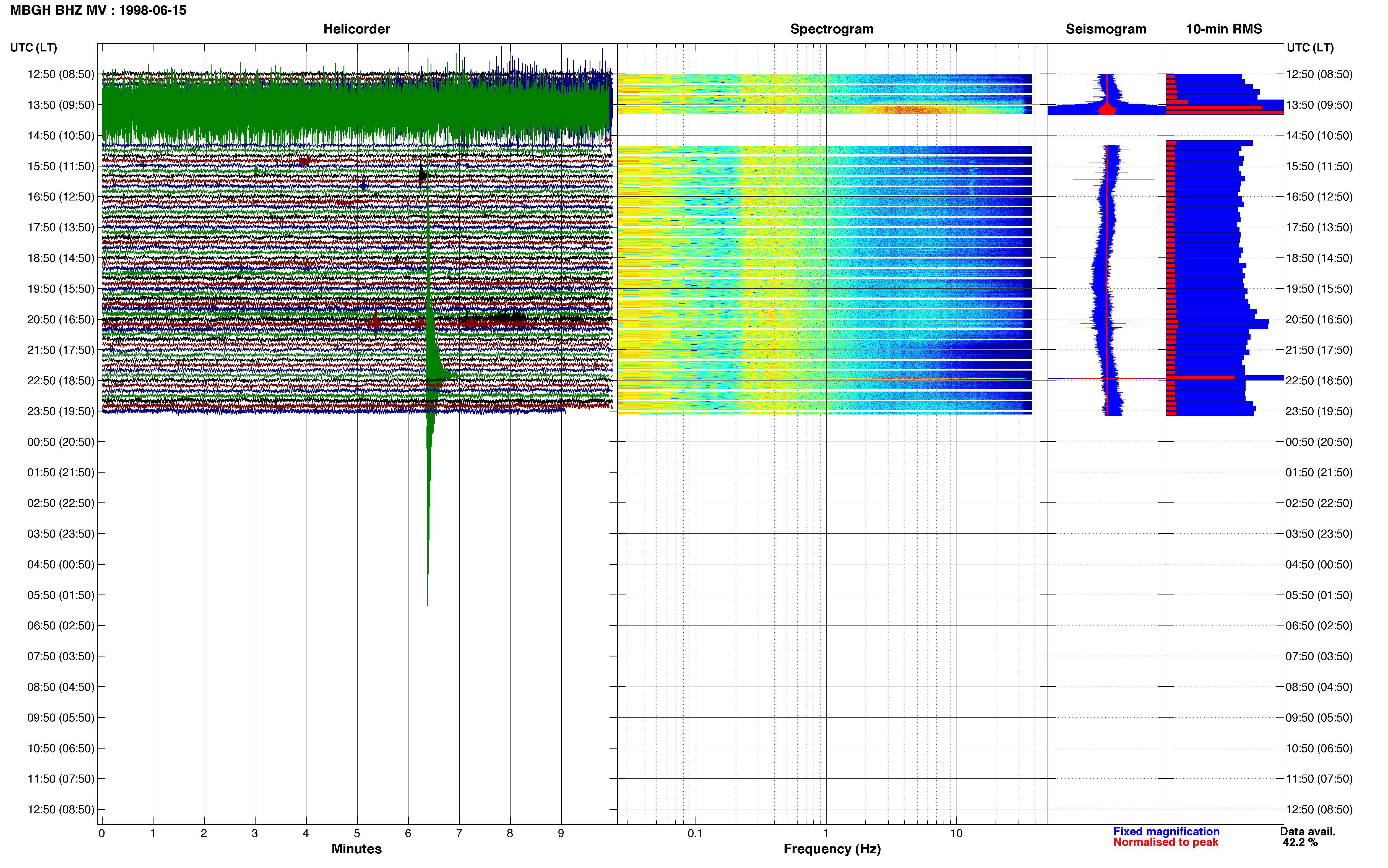Click frequency tick label '10'
This screenshot has width=1388, height=868.
pyautogui.click(x=956, y=833)
